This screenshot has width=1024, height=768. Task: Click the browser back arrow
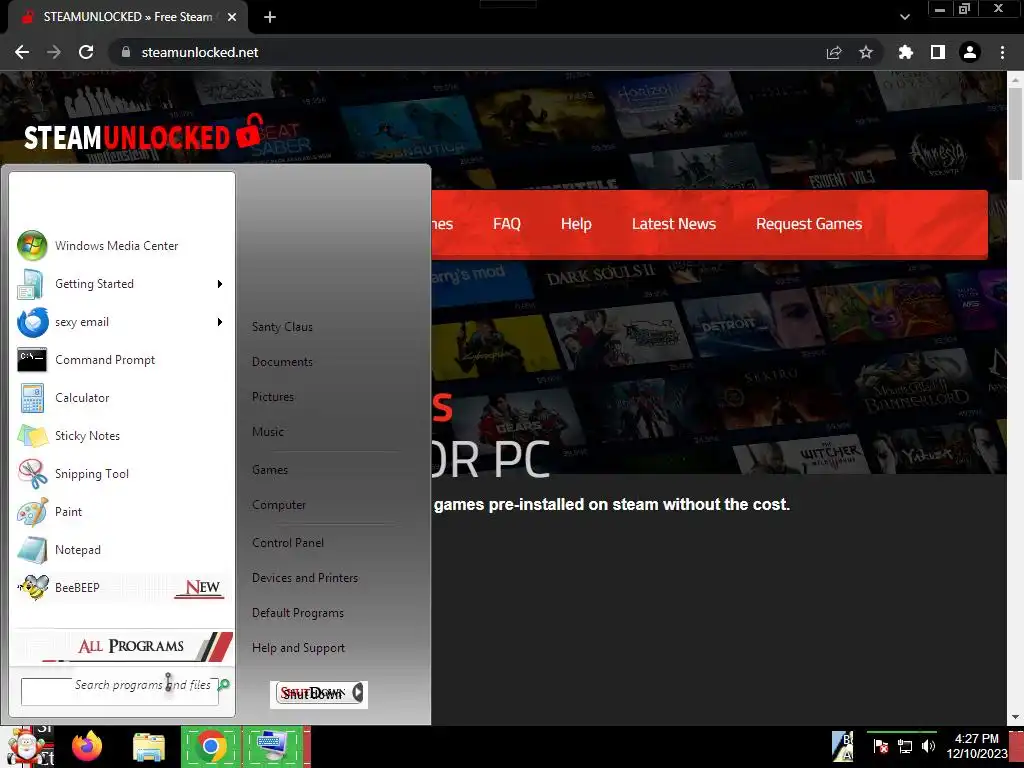22,52
